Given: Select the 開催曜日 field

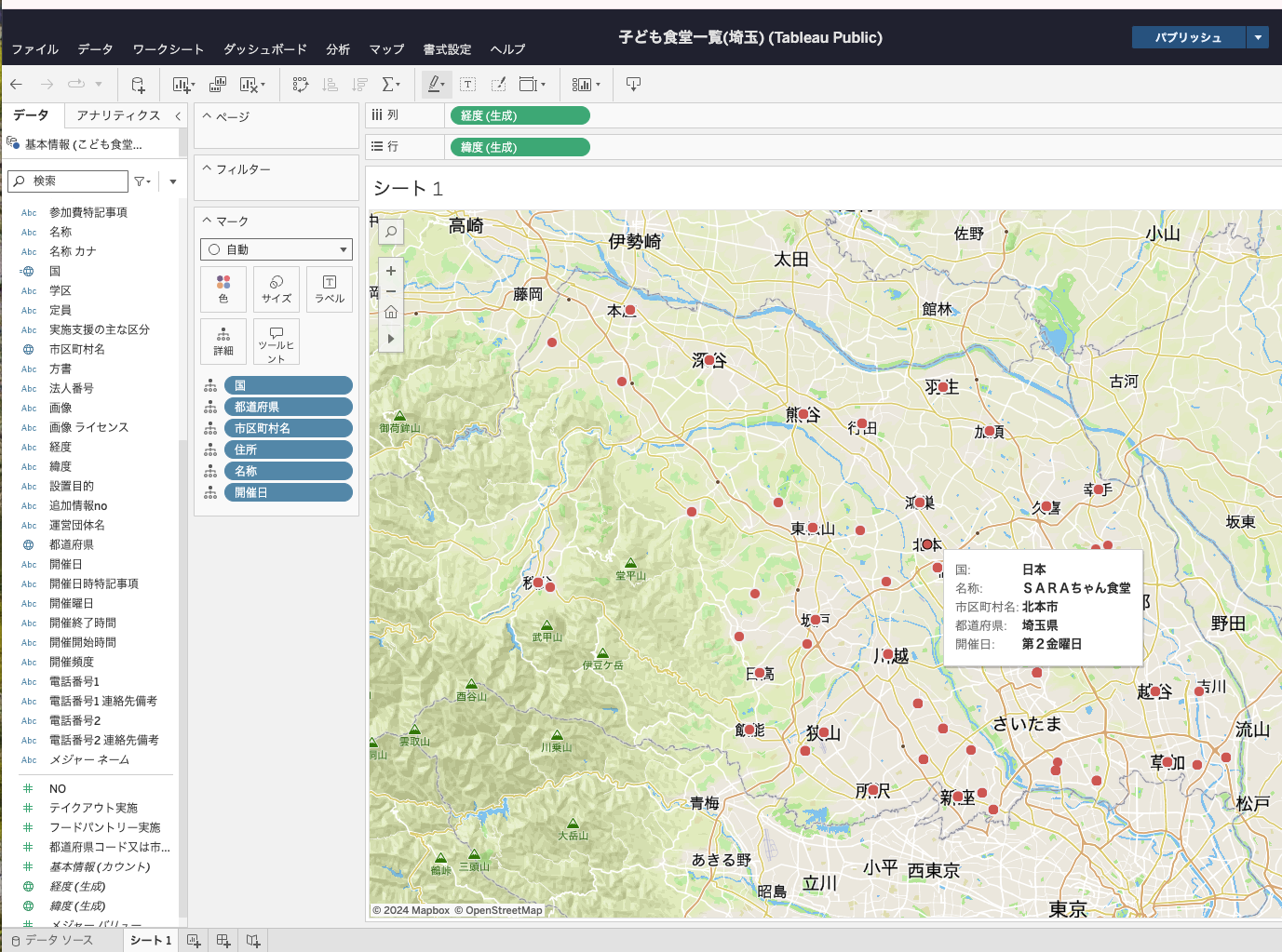Looking at the screenshot, I should tap(72, 603).
